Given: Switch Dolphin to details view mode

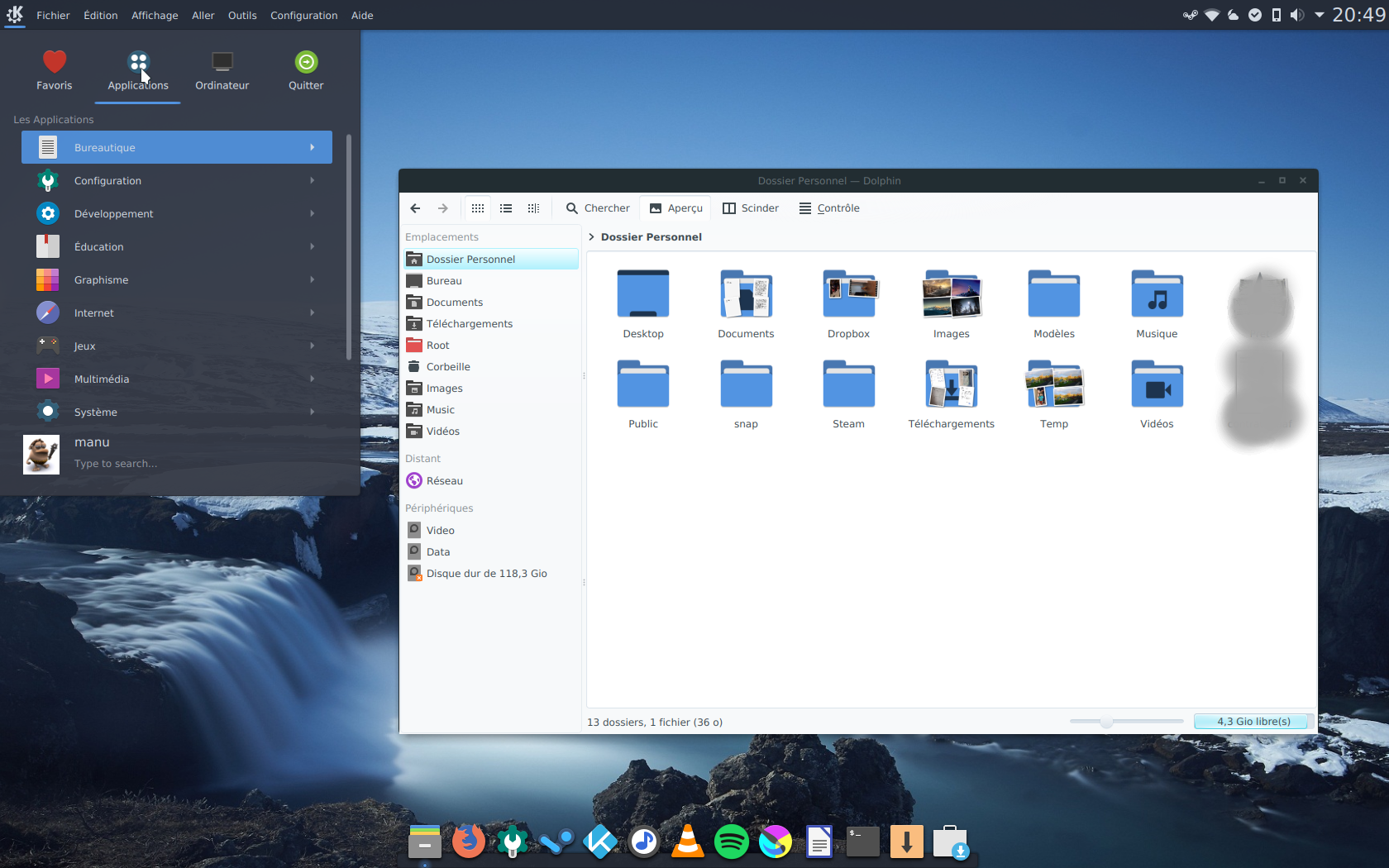Looking at the screenshot, I should pos(533,208).
